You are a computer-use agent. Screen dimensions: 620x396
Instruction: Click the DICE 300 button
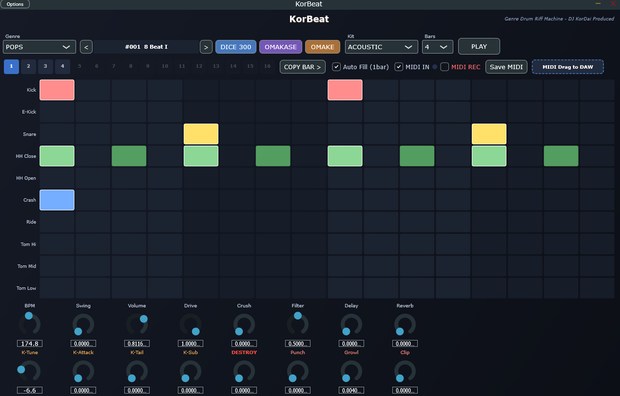pyautogui.click(x=236, y=47)
